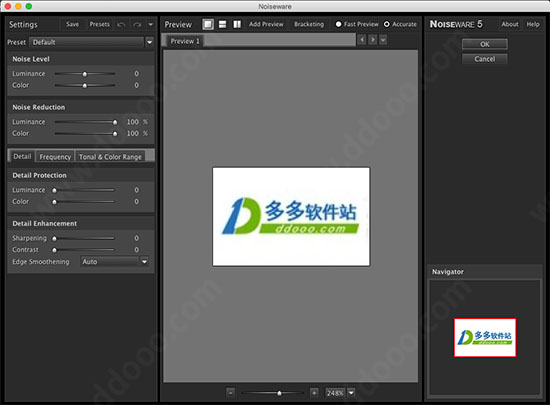The width and height of the screenshot is (550, 405).
Task: Click the 248% zoom value field
Action: tap(335, 393)
